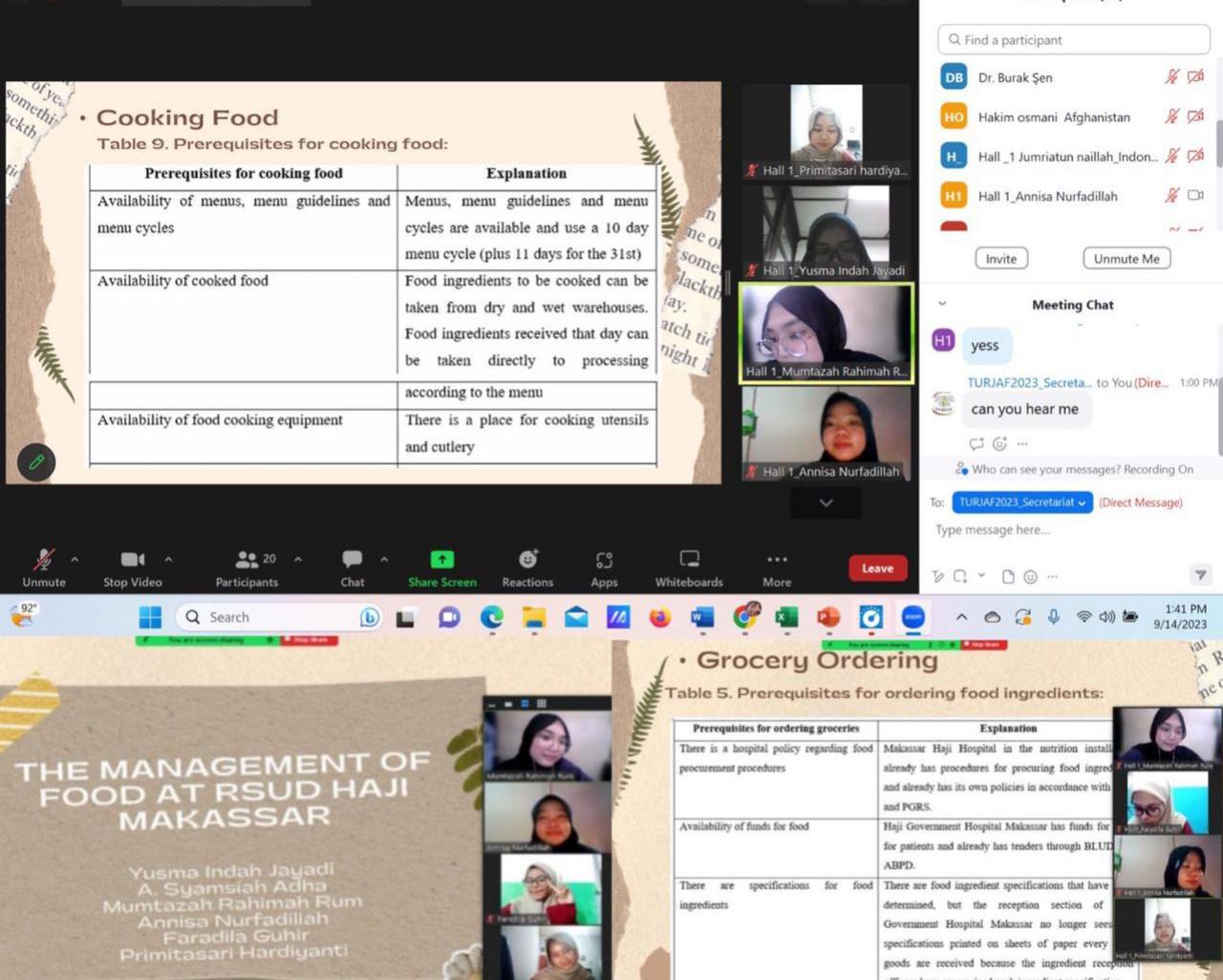Viewport: 1223px width, 980px height.
Task: Click the Find a participant search field
Action: click(1074, 40)
